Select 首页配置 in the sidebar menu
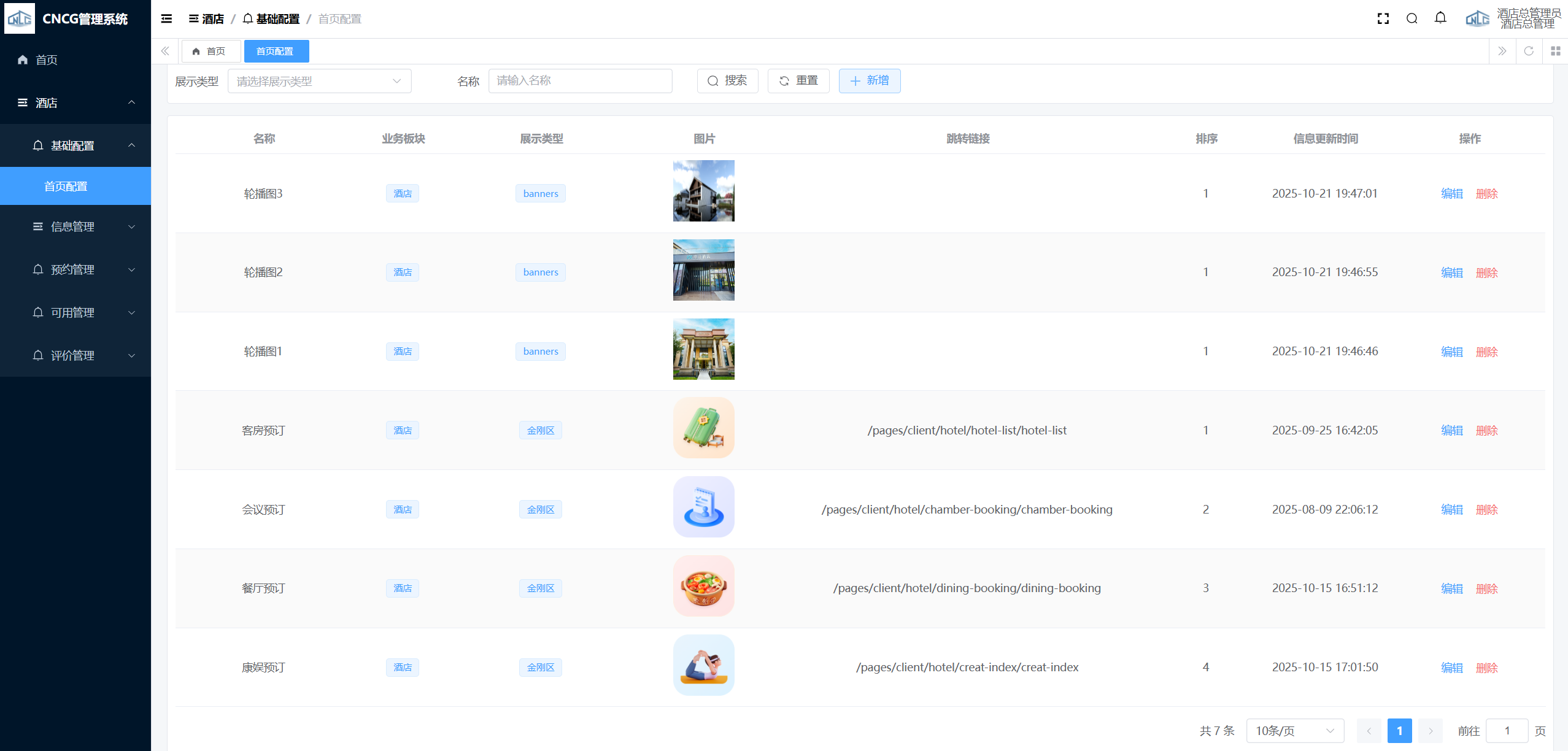 [x=66, y=186]
